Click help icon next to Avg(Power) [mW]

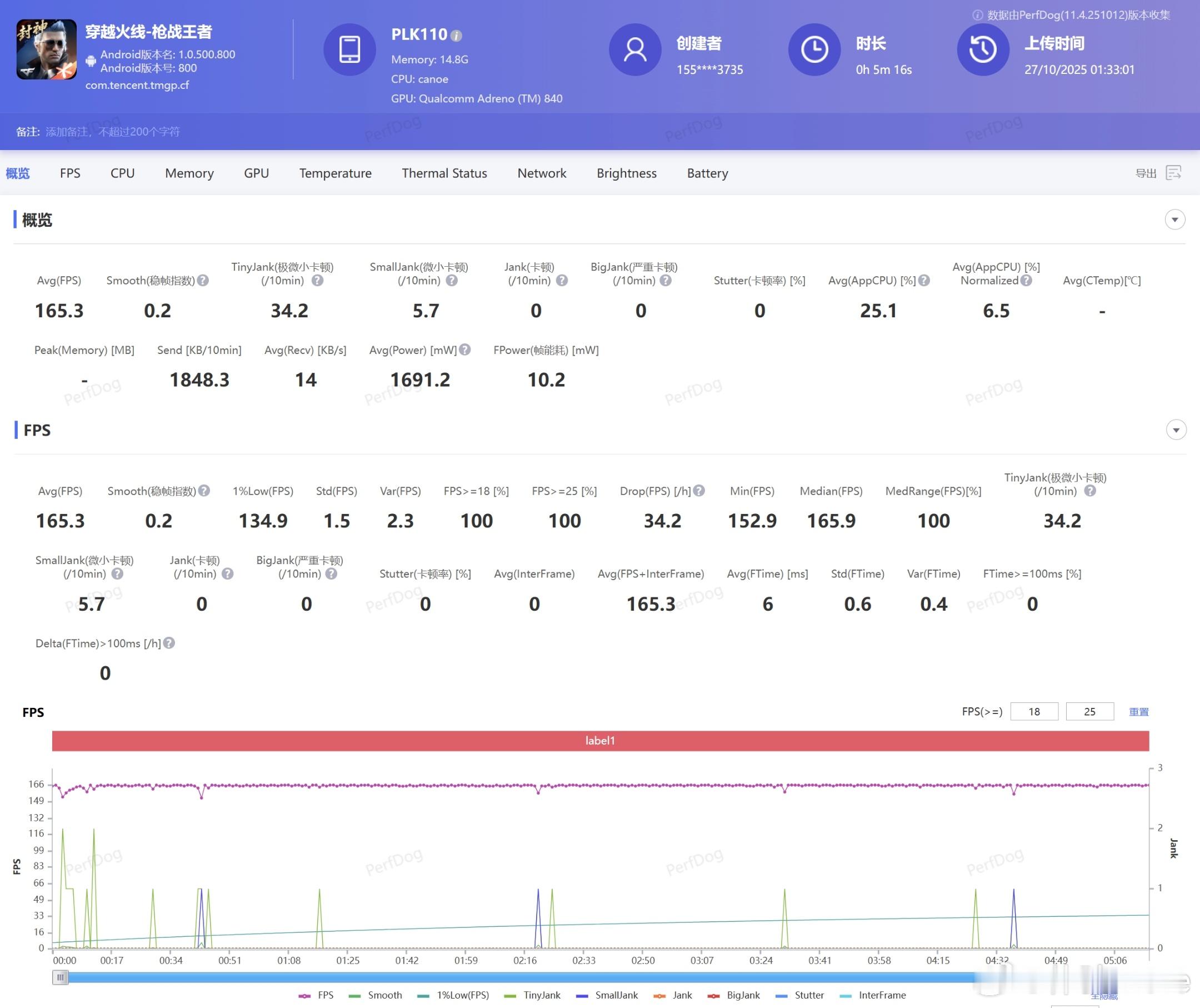tap(464, 350)
